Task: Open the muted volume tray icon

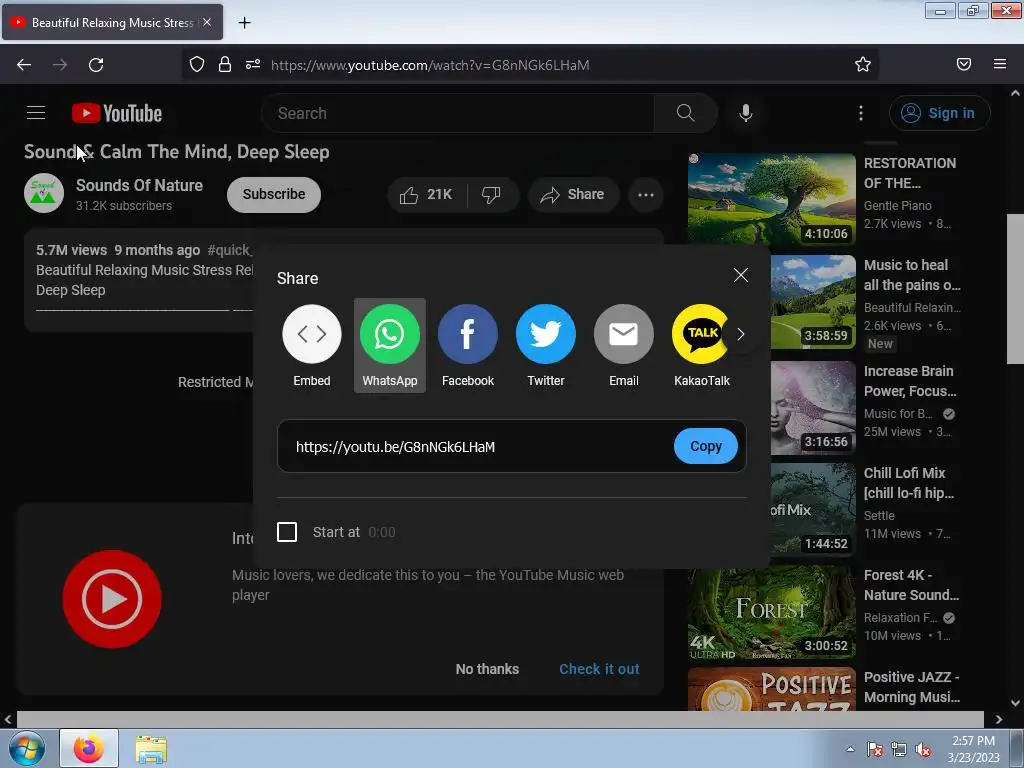Action: coord(923,750)
